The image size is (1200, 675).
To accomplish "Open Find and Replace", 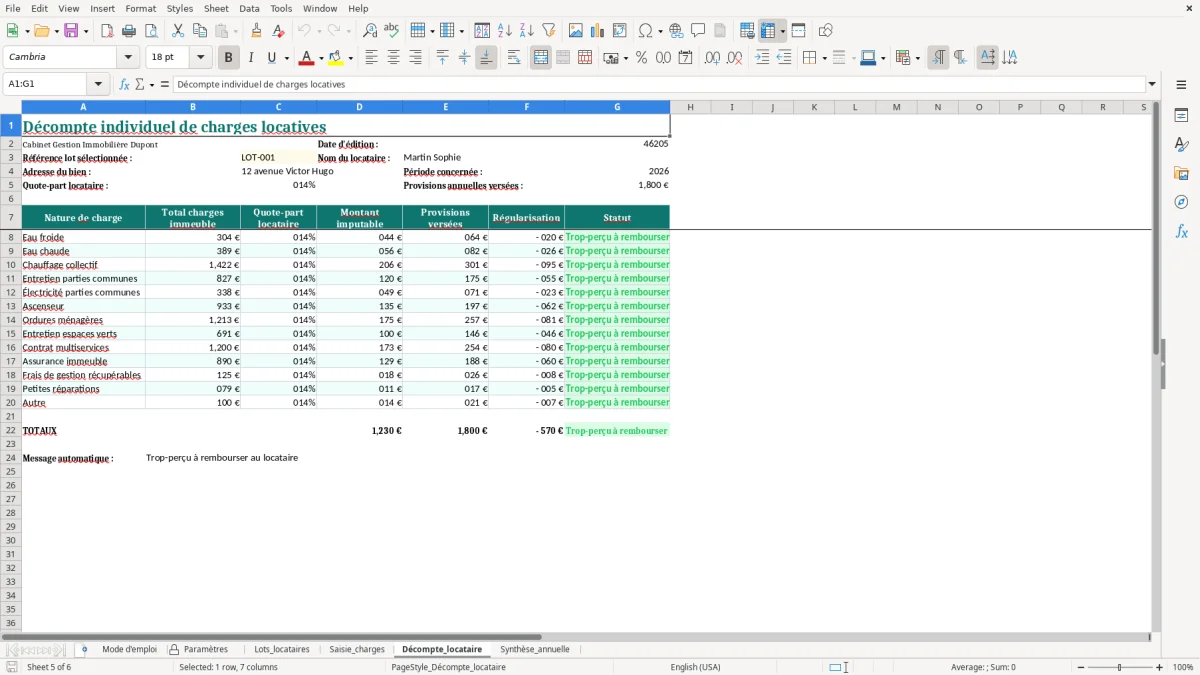I will click(370, 31).
